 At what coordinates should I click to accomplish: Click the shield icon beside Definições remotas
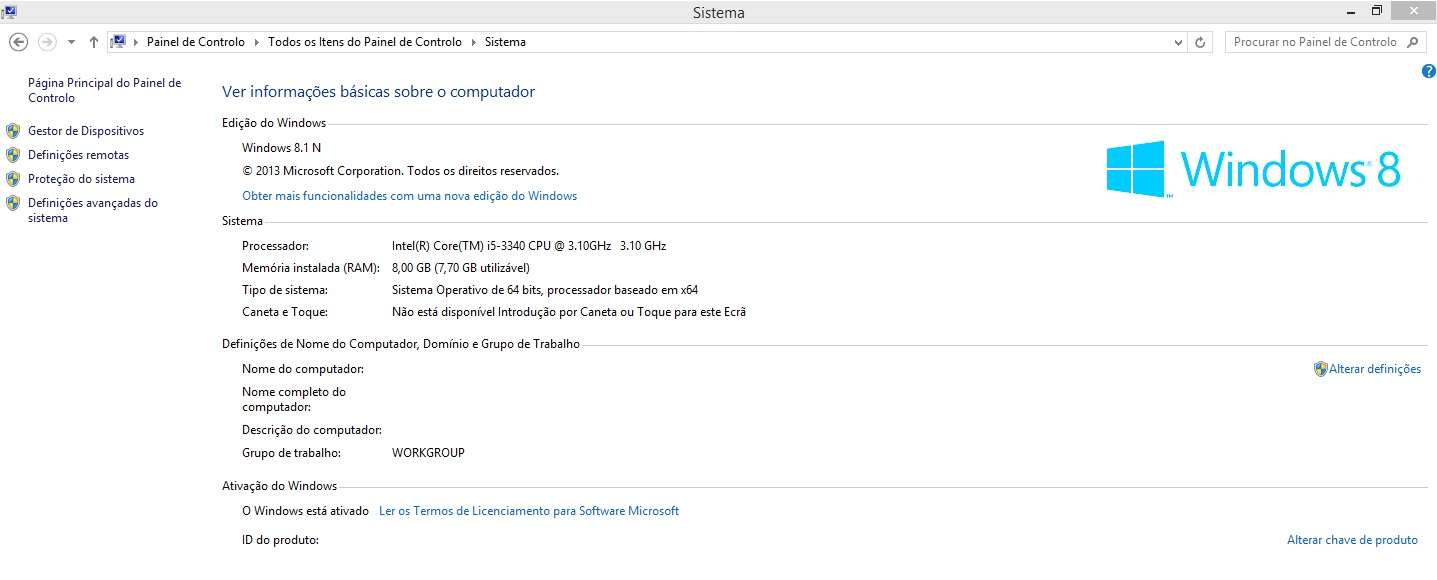(x=13, y=155)
